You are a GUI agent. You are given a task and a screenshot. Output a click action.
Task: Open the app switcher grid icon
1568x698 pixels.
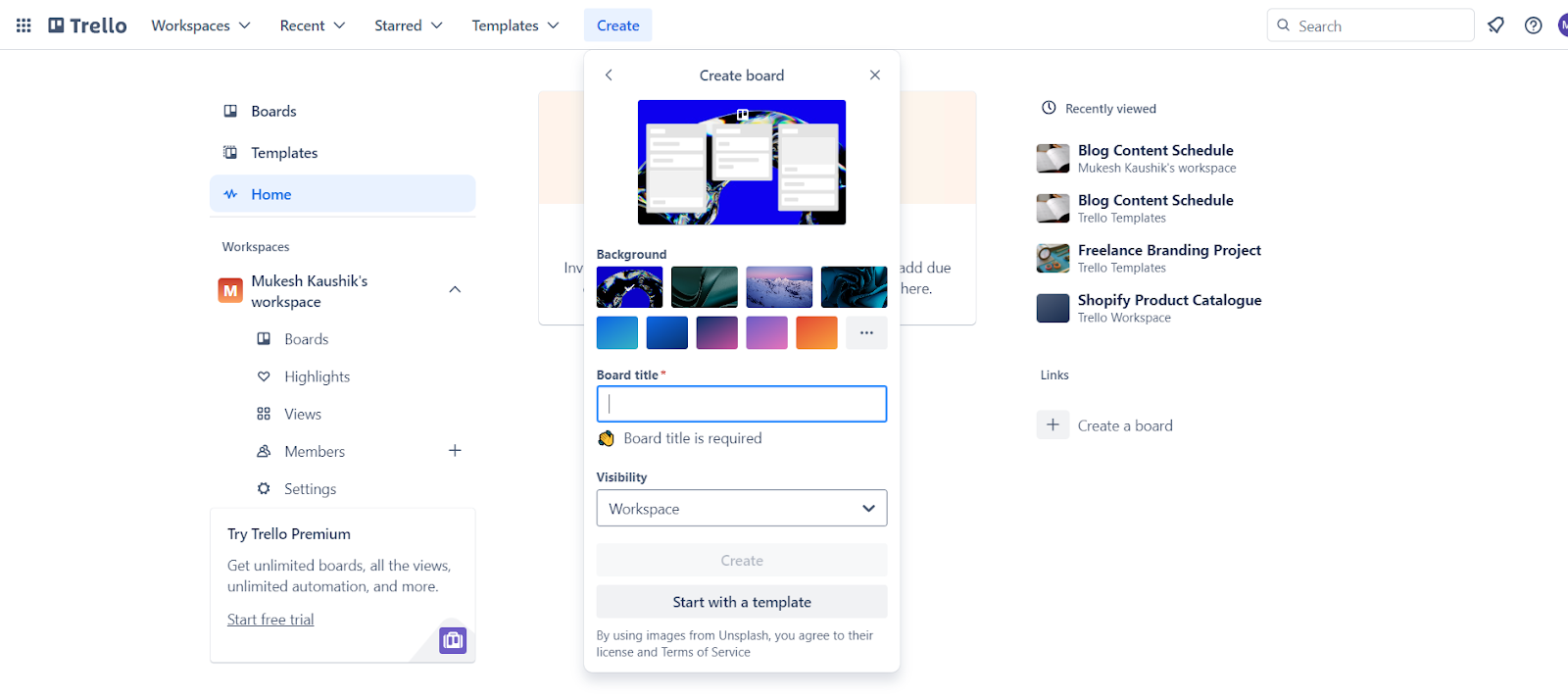(24, 25)
